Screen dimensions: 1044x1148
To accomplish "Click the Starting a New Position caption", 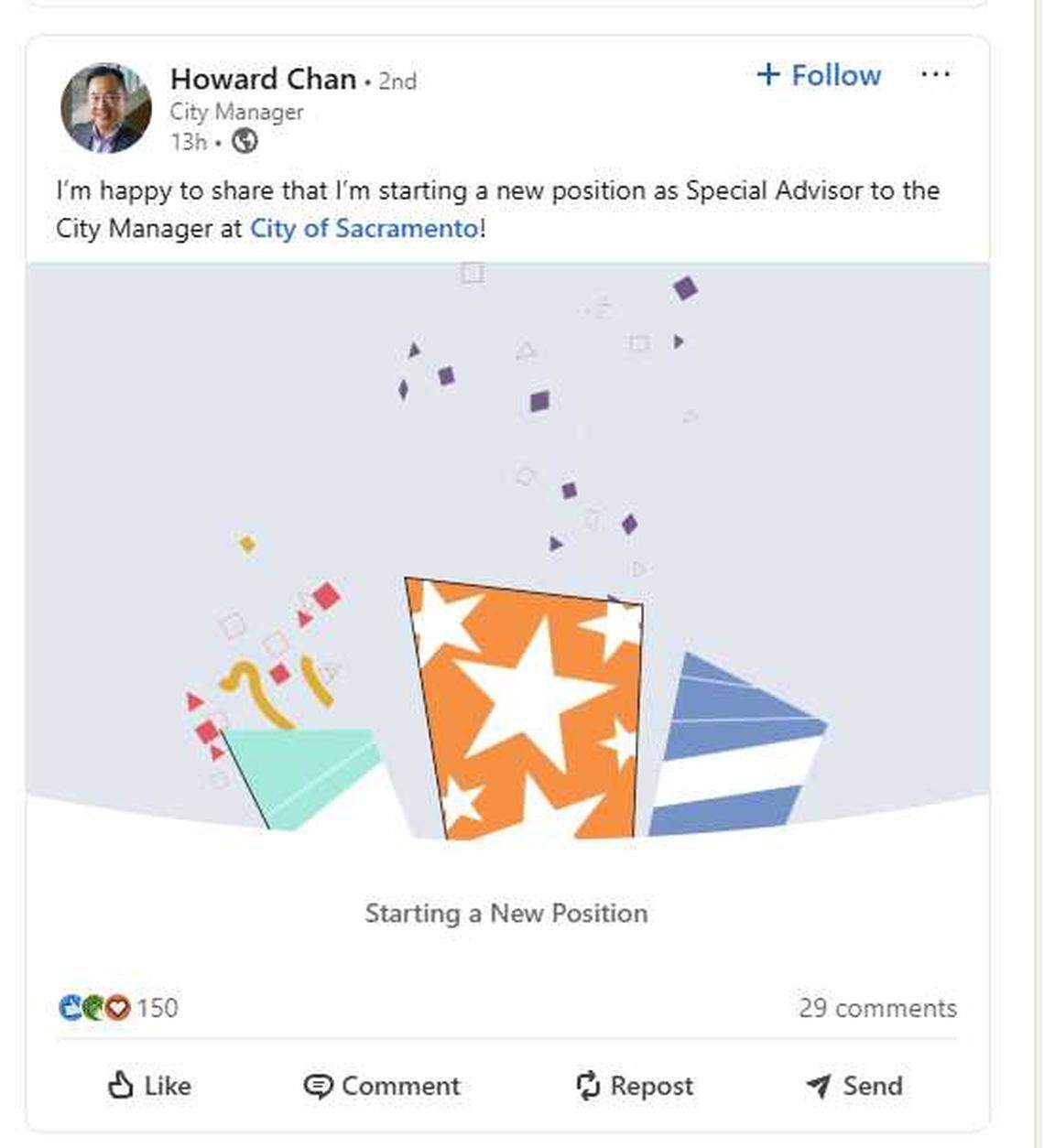I will (506, 912).
